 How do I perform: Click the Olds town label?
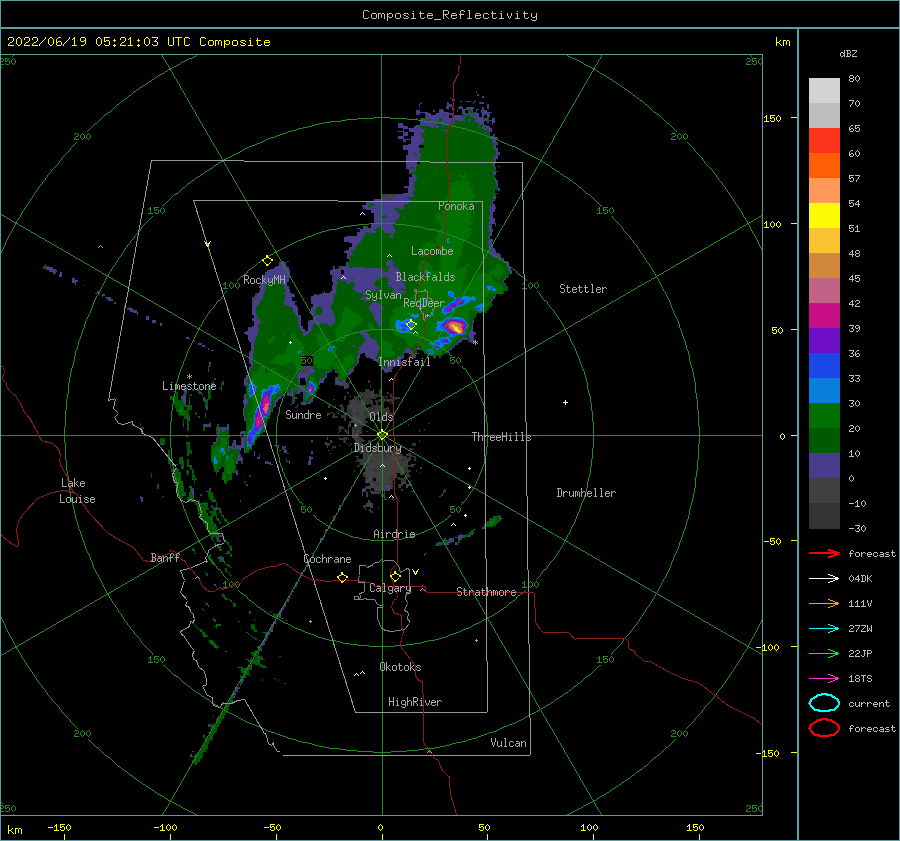tap(381, 417)
